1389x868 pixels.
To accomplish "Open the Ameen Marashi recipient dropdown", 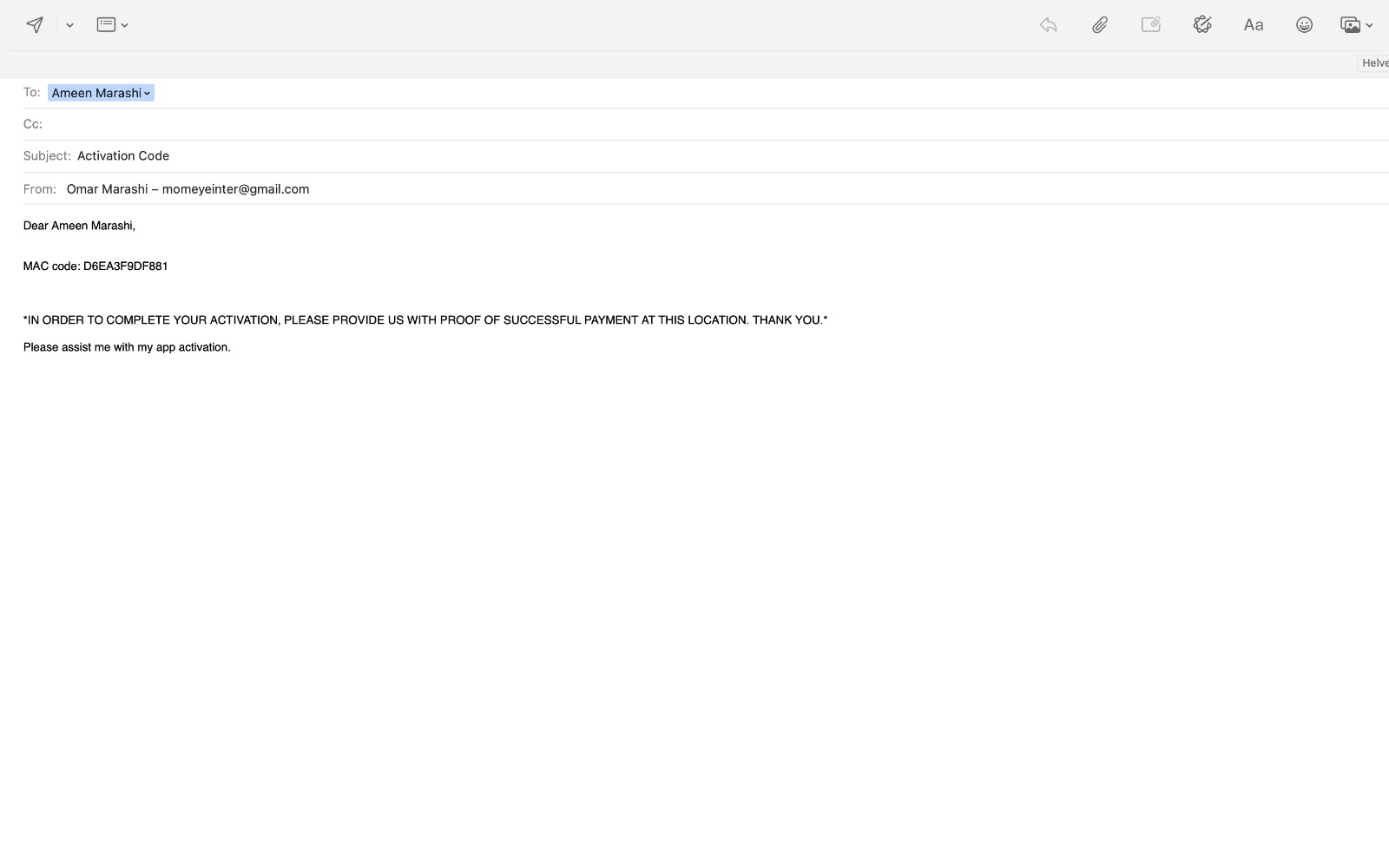I will (x=146, y=93).
